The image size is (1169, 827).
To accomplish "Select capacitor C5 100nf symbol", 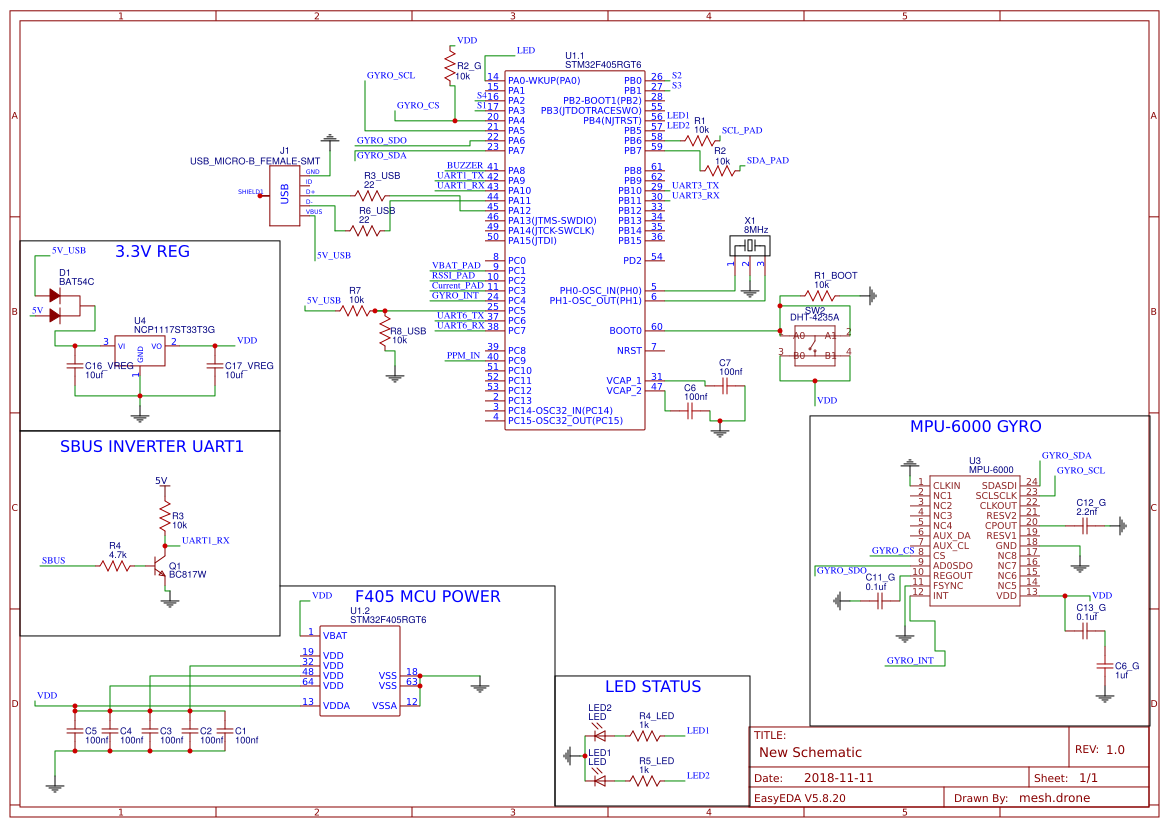I will click(74, 731).
